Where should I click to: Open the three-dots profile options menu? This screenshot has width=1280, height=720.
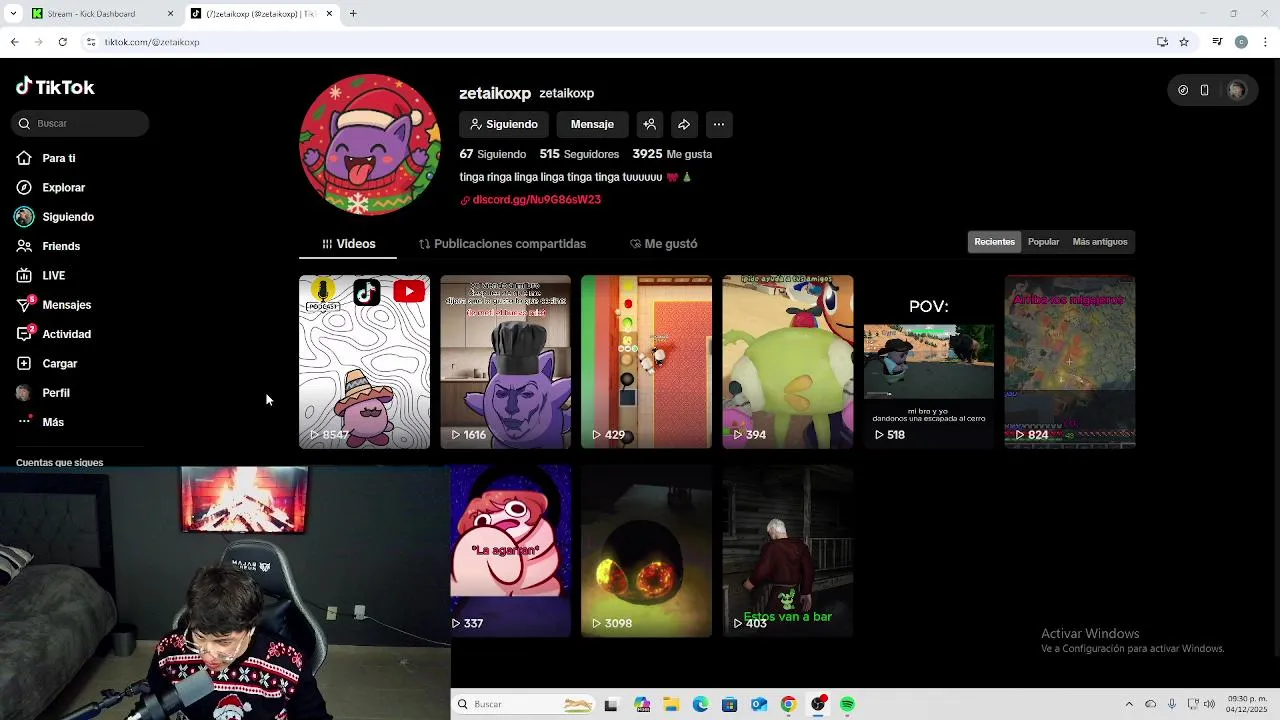[718, 124]
